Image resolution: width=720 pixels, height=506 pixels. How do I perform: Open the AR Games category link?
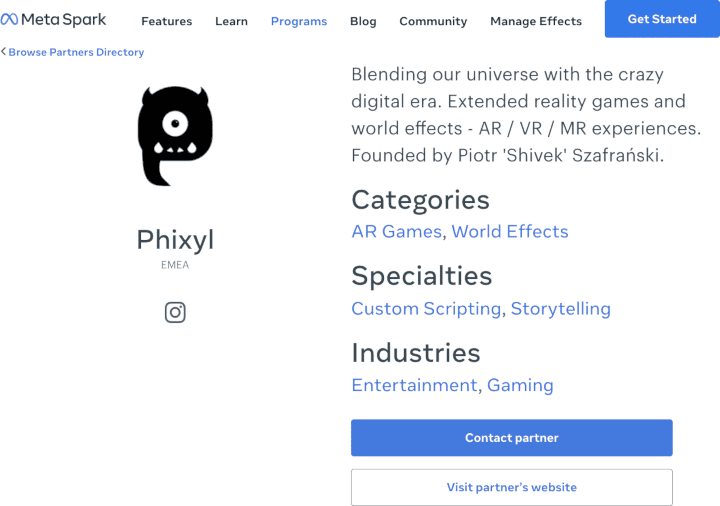pos(396,231)
